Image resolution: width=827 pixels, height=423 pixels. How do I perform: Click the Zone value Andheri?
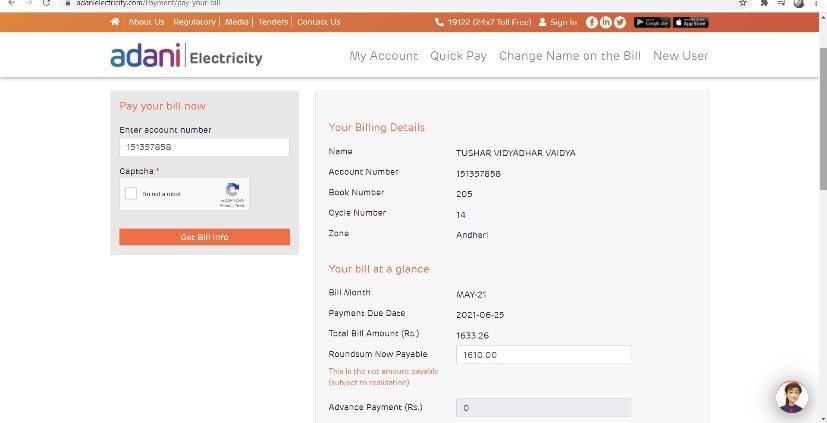click(x=472, y=235)
